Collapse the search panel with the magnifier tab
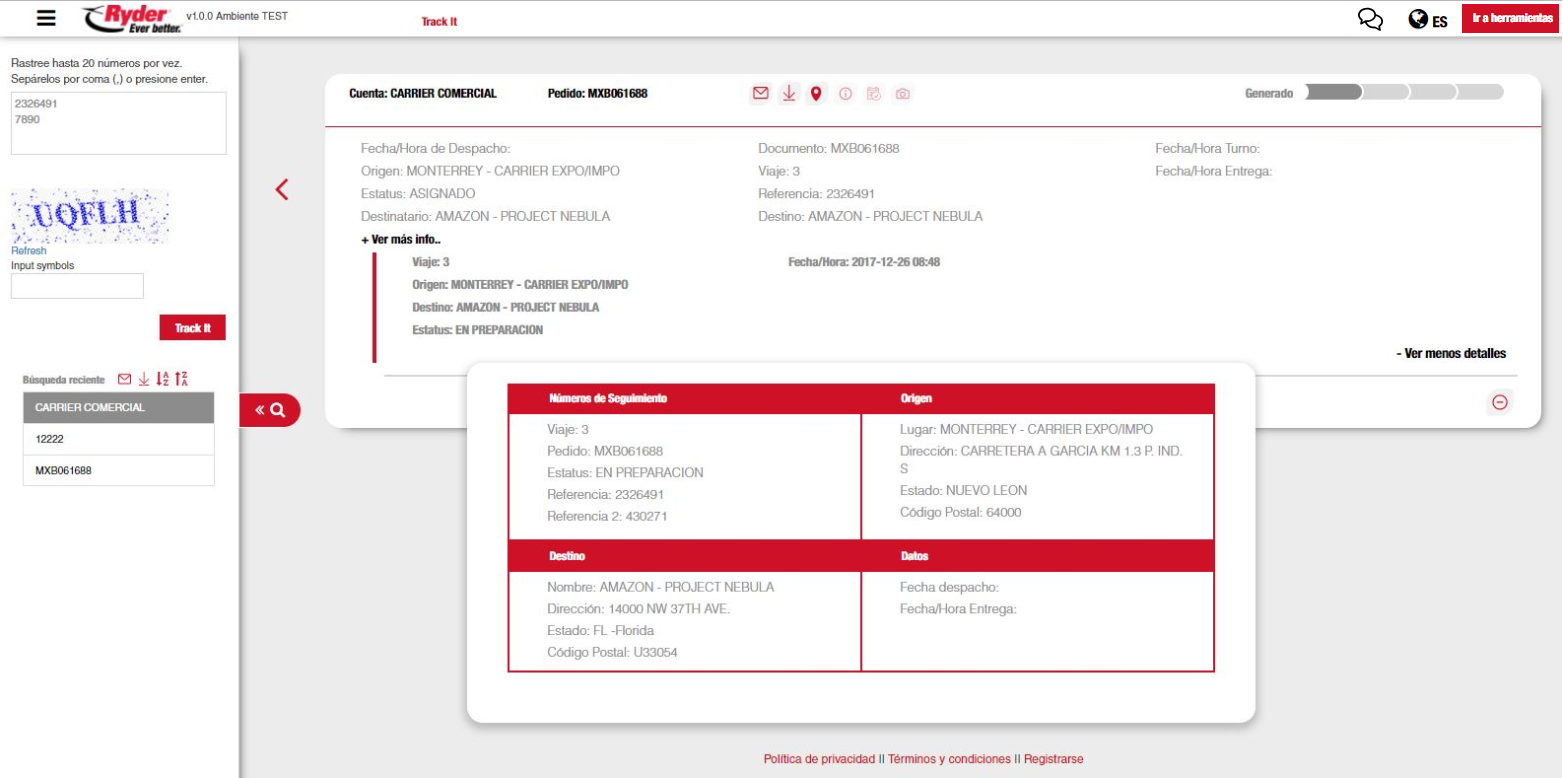This screenshot has height=778, width=1563. (270, 410)
